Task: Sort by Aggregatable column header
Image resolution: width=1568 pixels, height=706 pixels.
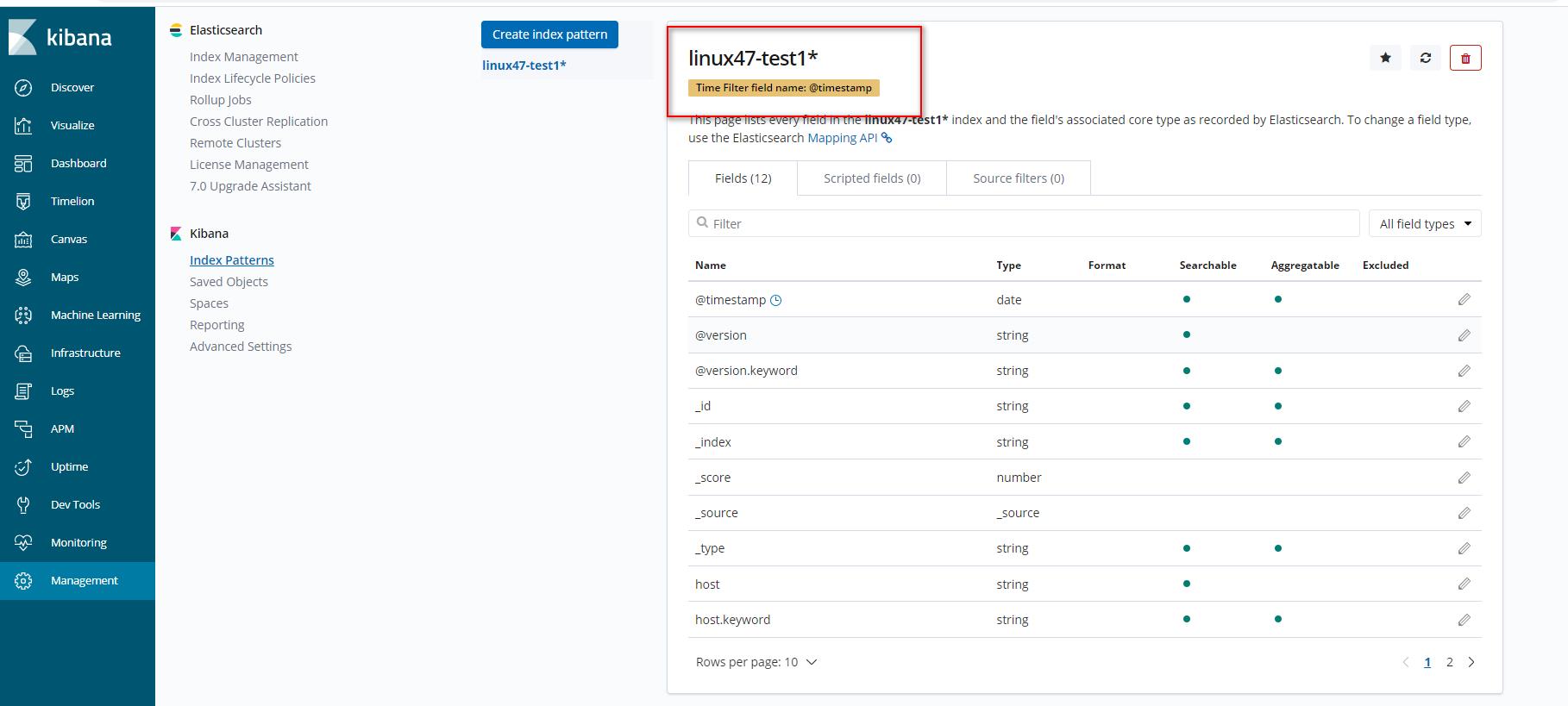Action: tap(1305, 266)
